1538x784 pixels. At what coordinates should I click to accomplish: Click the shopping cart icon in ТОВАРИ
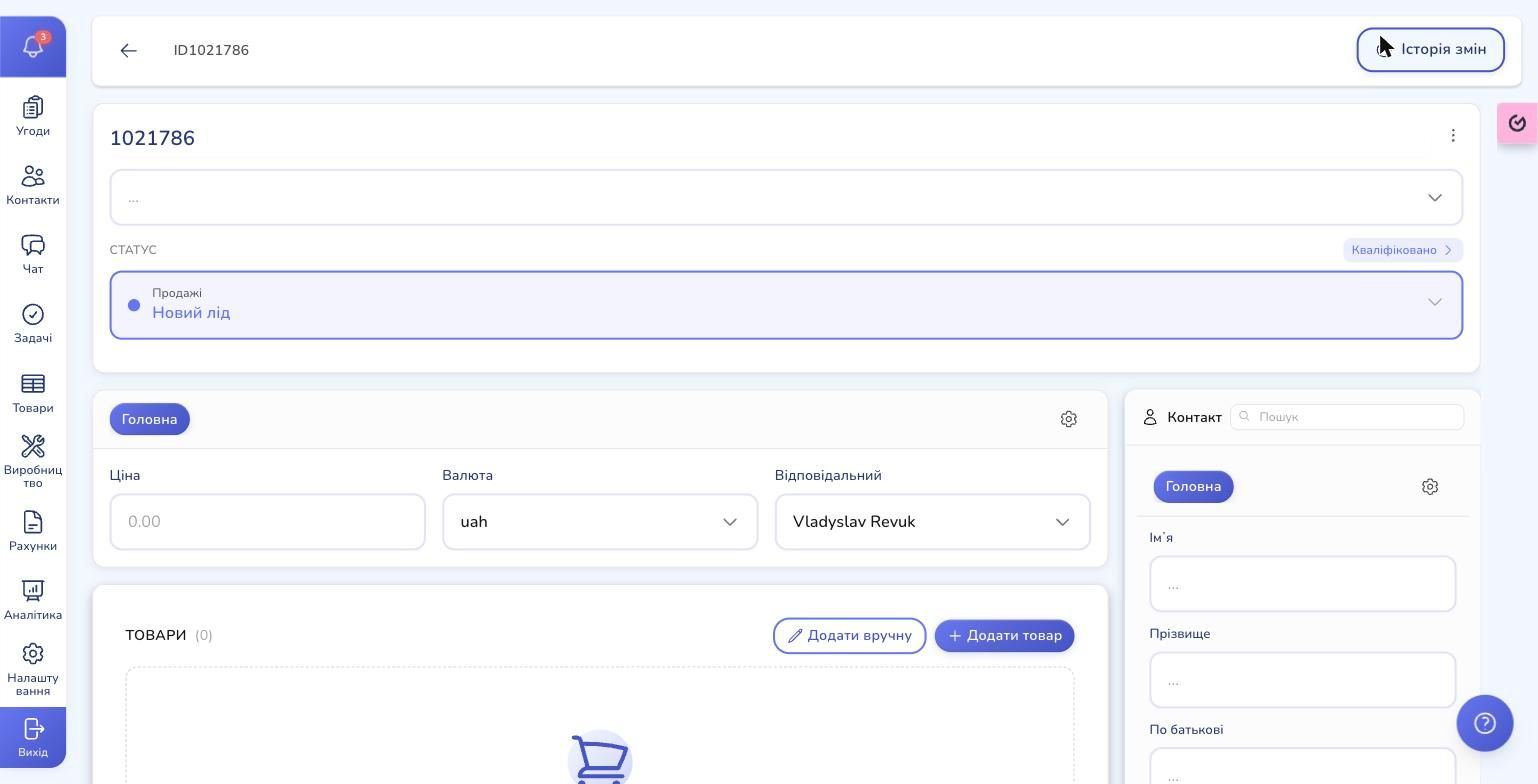pyautogui.click(x=600, y=758)
